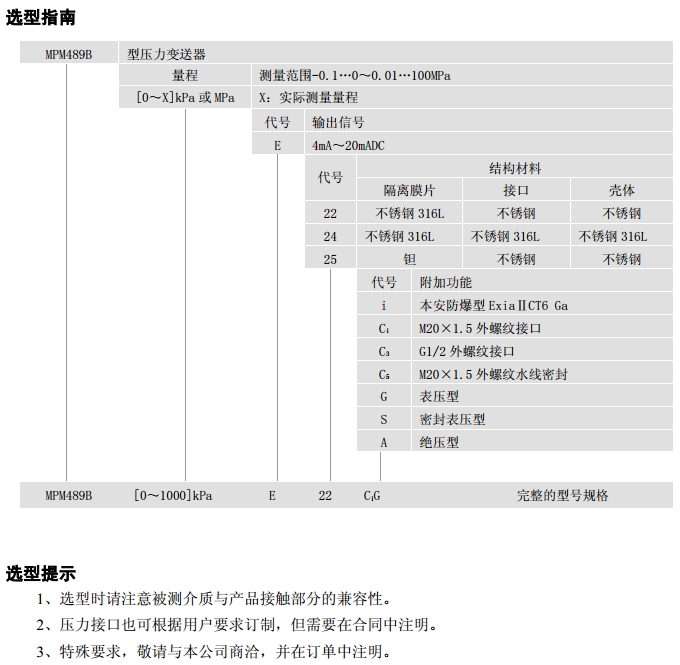Select the 完整的型号规格 label
The width and height of the screenshot is (680, 665).
point(562,495)
